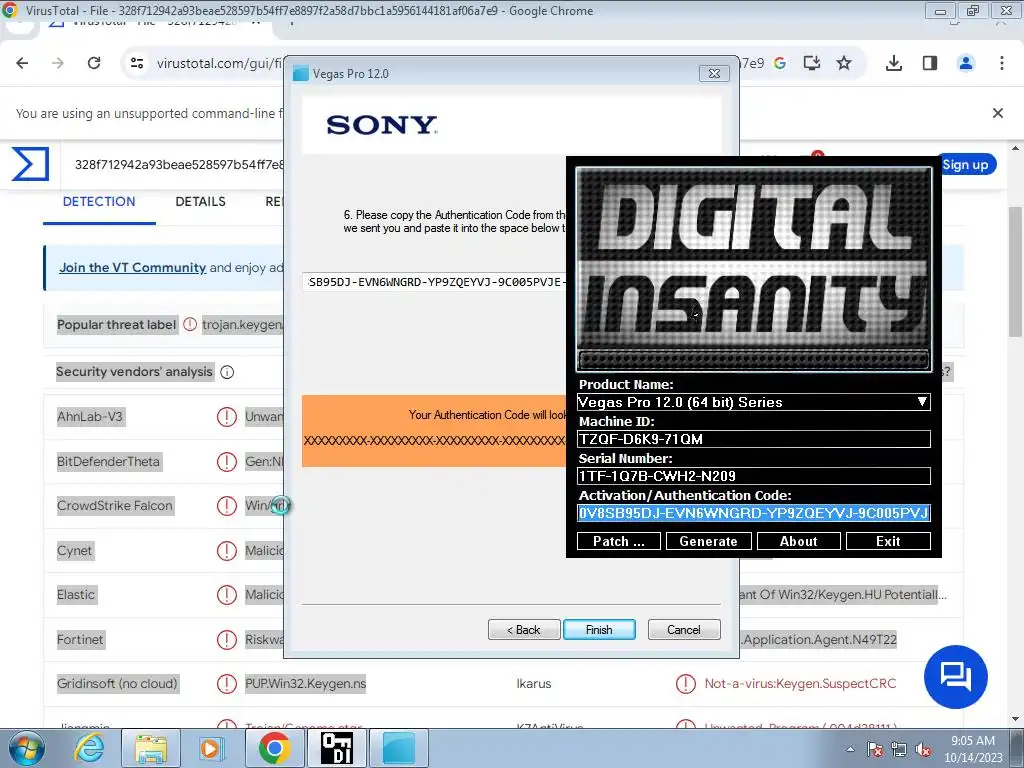Viewport: 1024px width, 768px height.
Task: Bookmark this page with the star icon
Action: tap(844, 63)
